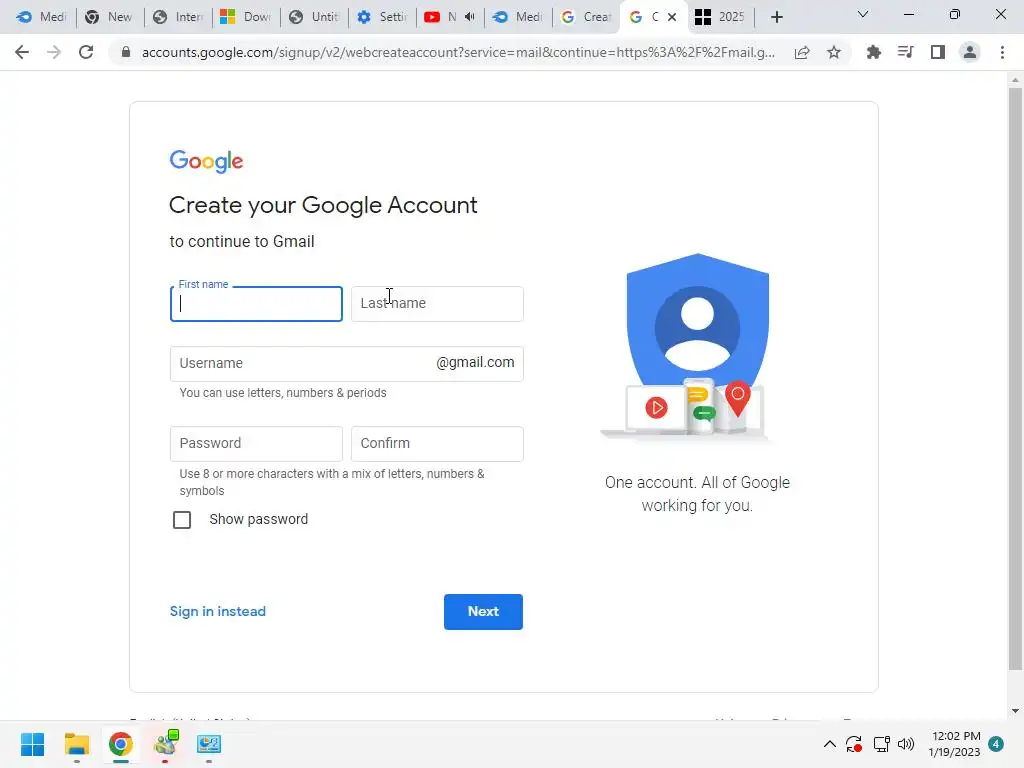Click the Google logo
Screen dimensions: 1024x768
click(x=206, y=161)
